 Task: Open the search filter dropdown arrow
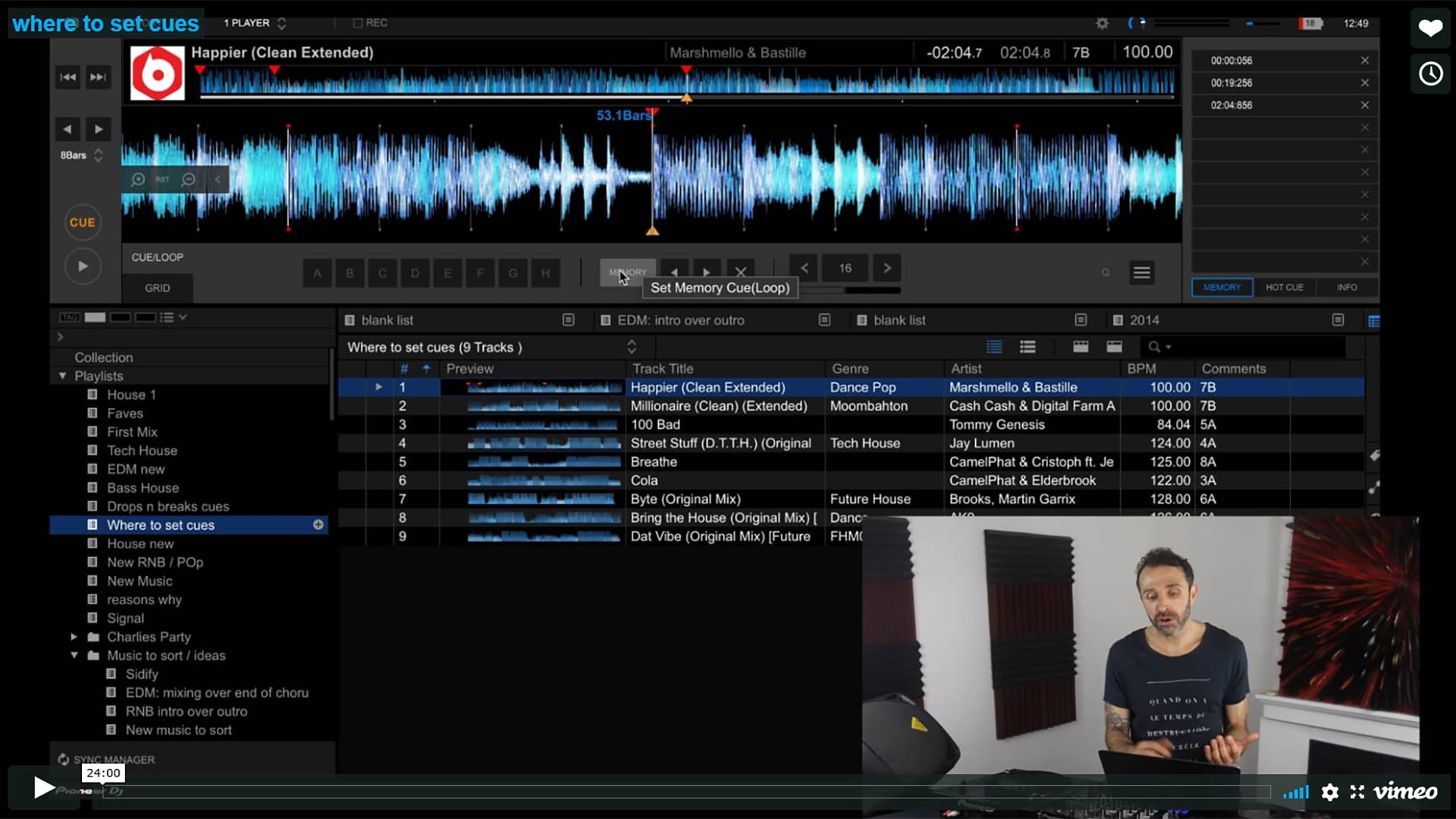(1169, 347)
